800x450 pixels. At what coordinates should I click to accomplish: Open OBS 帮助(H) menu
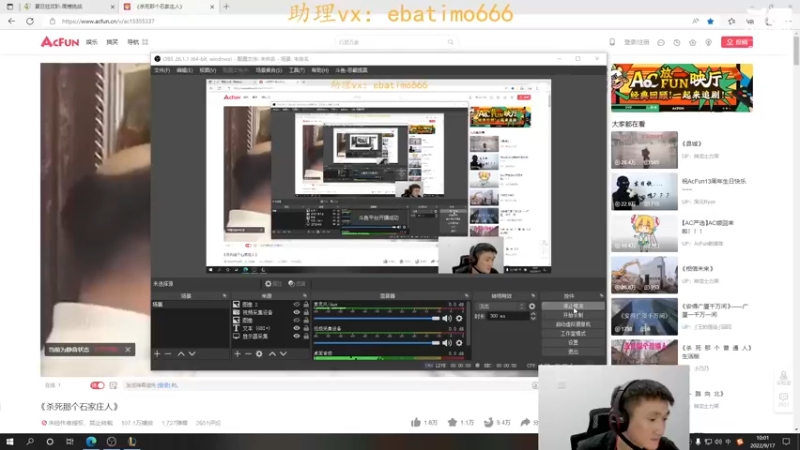320,70
